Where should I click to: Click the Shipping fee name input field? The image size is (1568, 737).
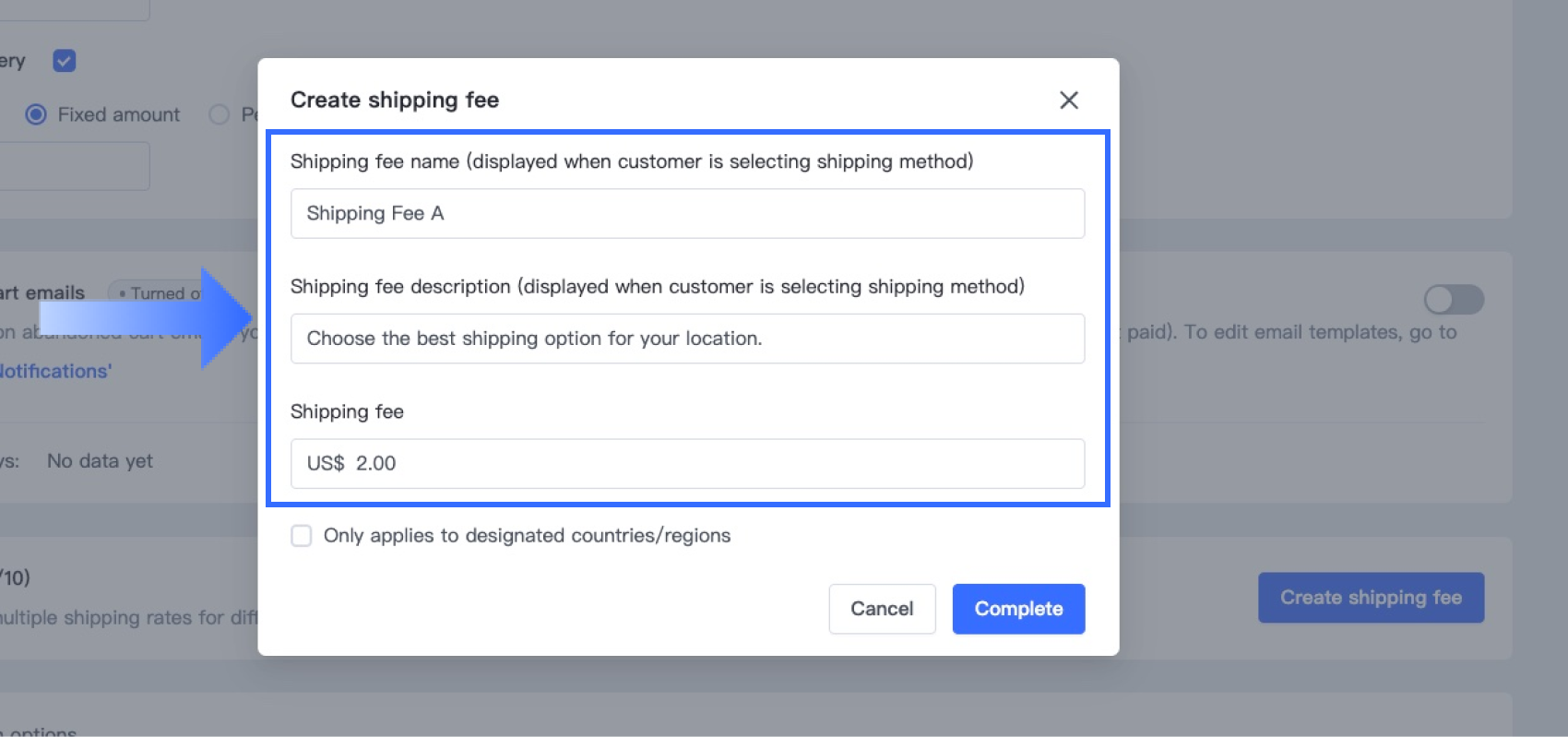(687, 213)
